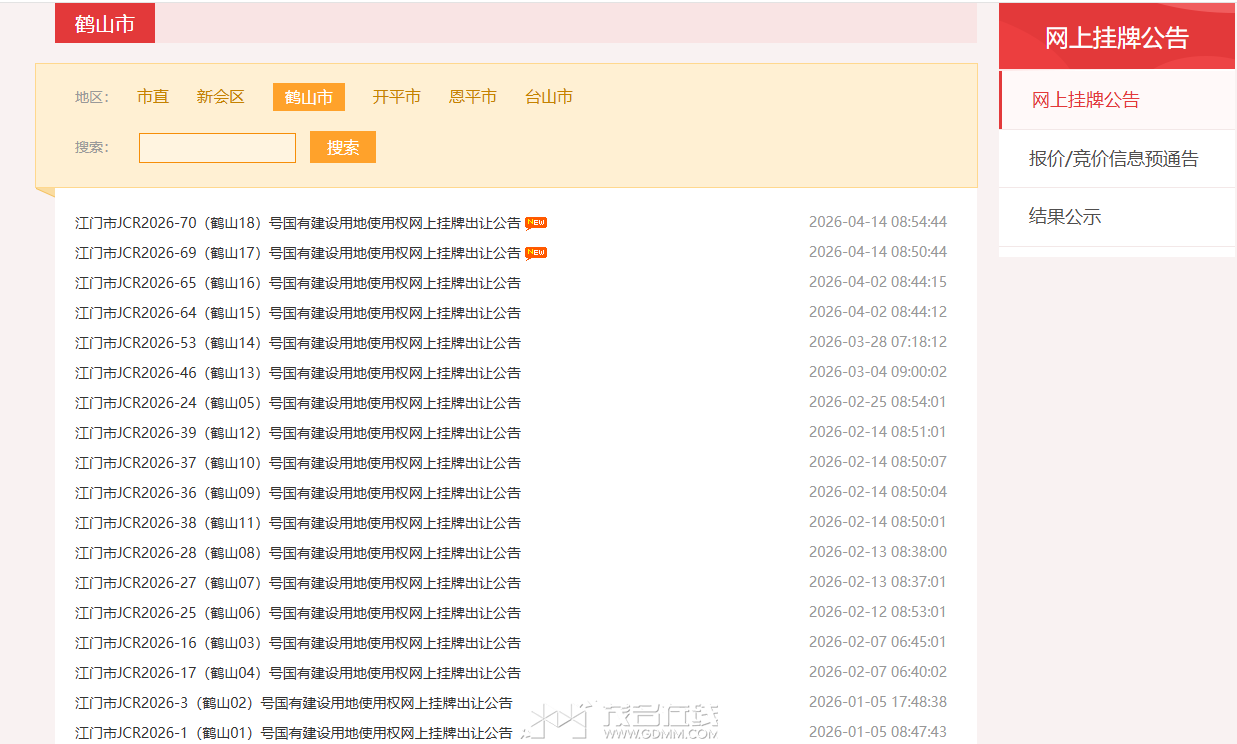Open the JCR2026-24 (鹤山05) announcement link
The height and width of the screenshot is (744, 1237).
[x=297, y=403]
